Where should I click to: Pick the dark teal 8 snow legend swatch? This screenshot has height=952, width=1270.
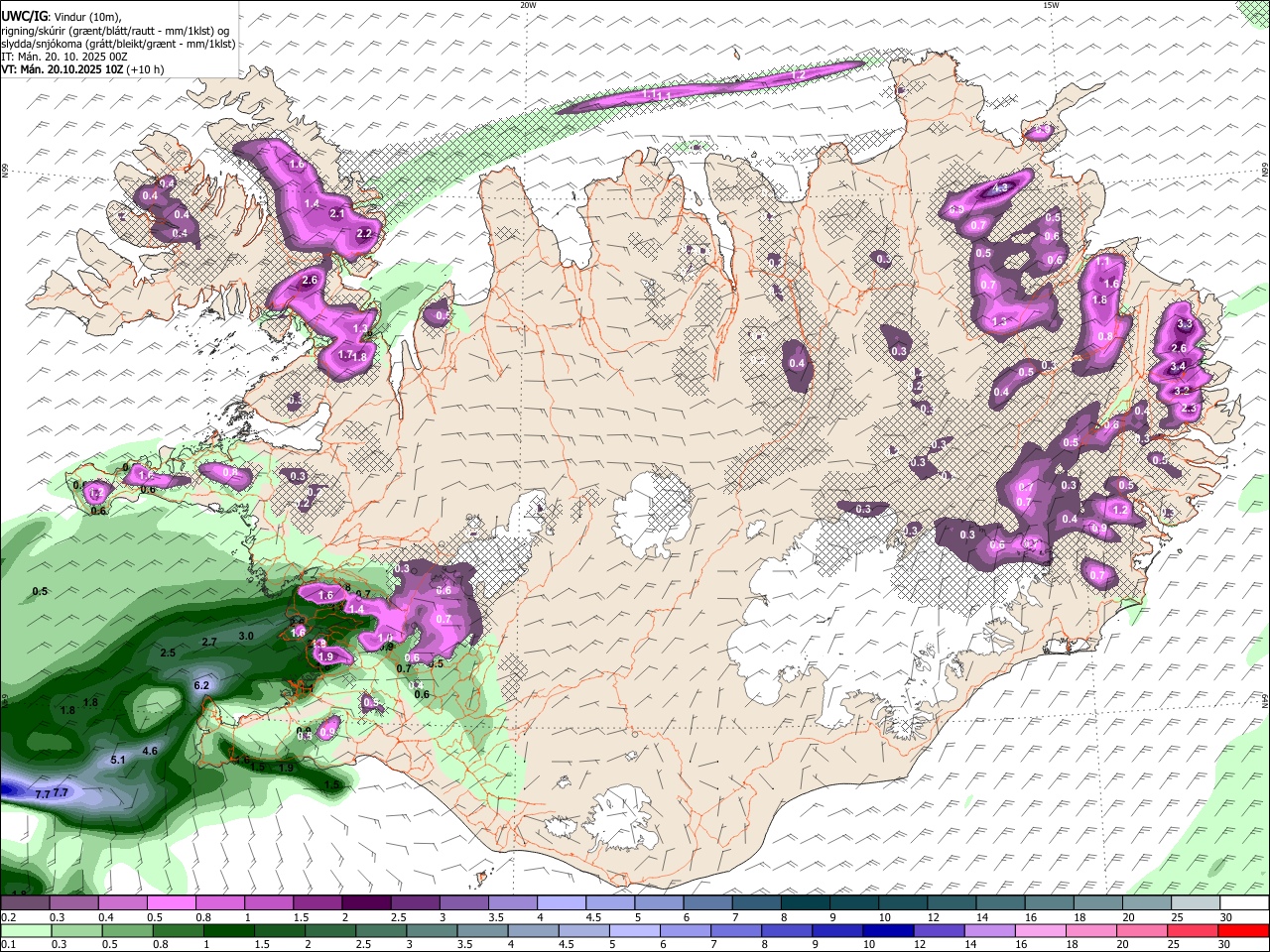(805, 903)
